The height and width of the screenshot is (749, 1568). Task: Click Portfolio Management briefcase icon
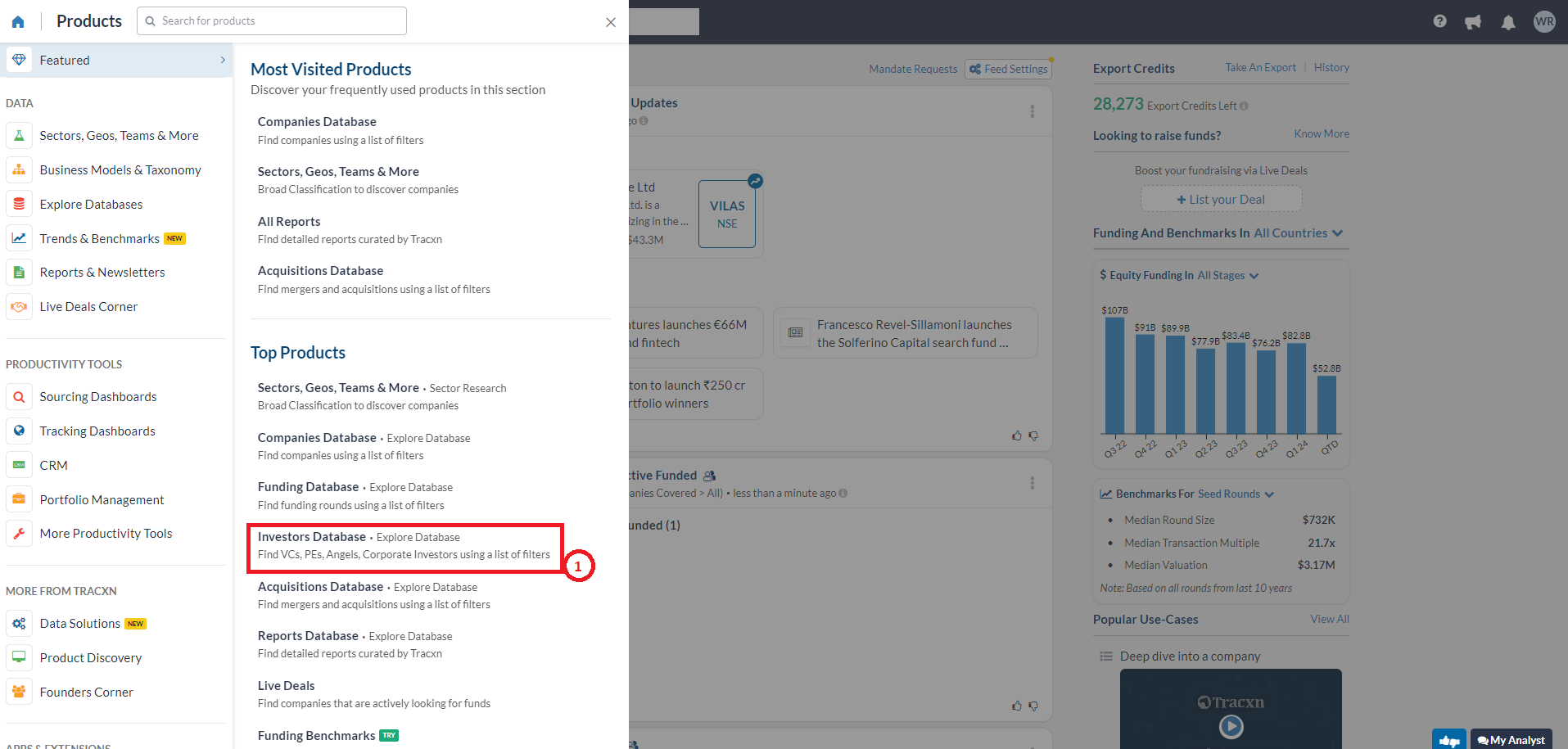click(x=19, y=499)
